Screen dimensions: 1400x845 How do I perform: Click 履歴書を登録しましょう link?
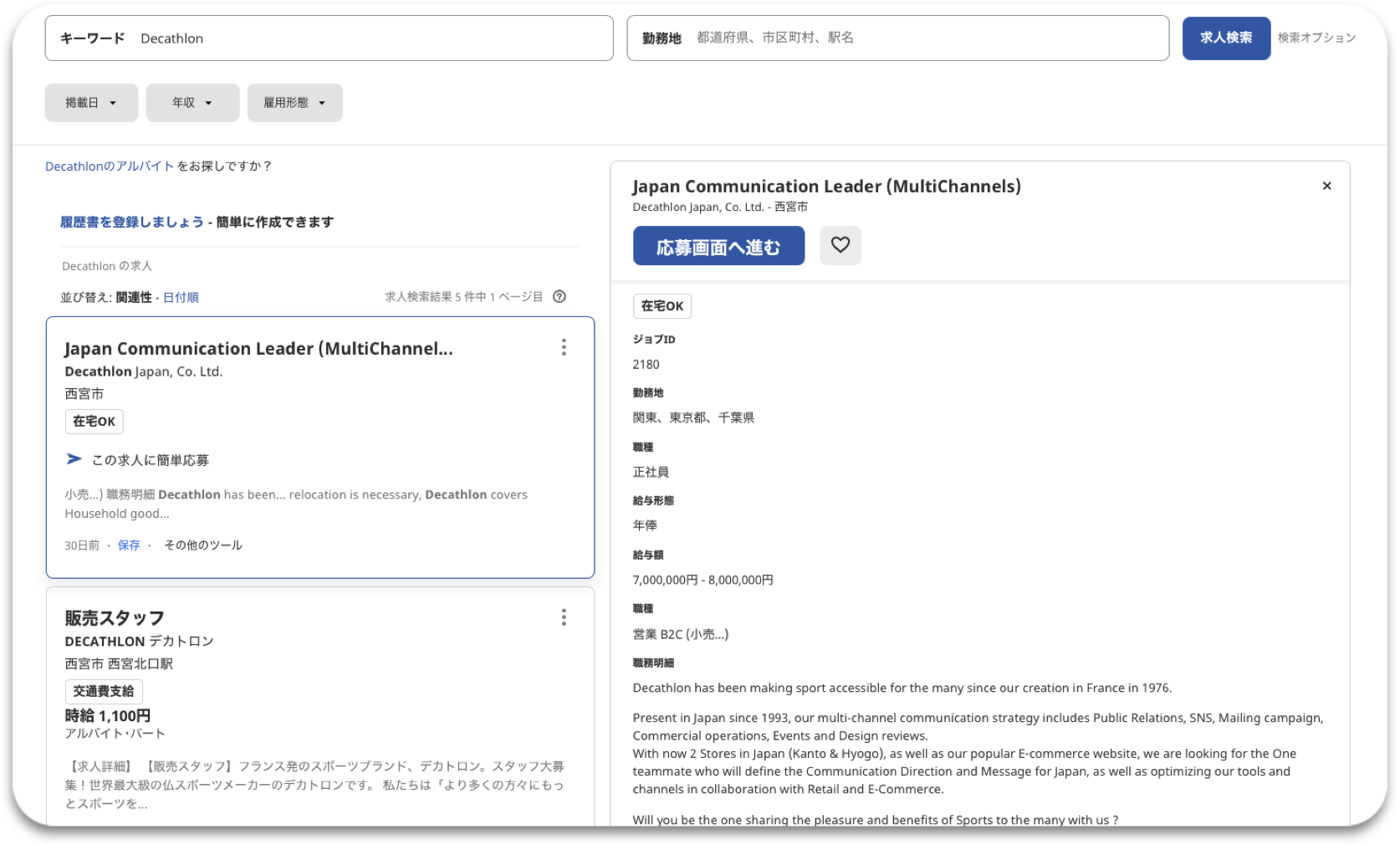click(x=131, y=222)
